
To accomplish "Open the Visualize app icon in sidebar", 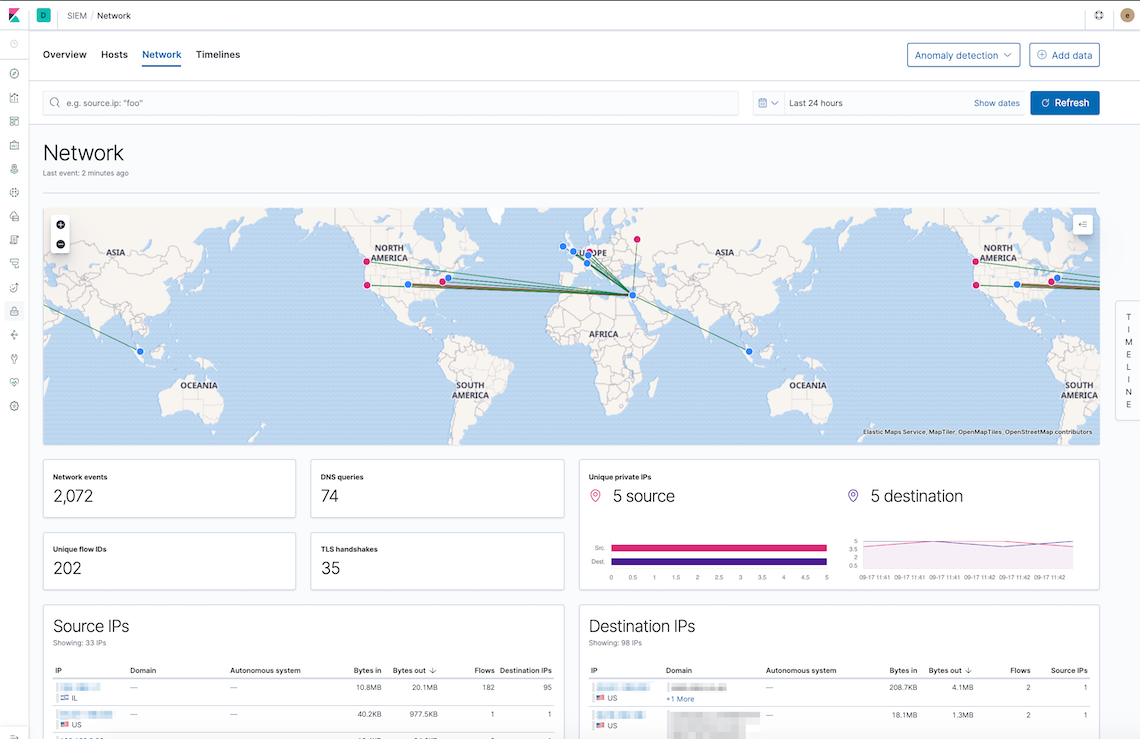I will pyautogui.click(x=14, y=97).
